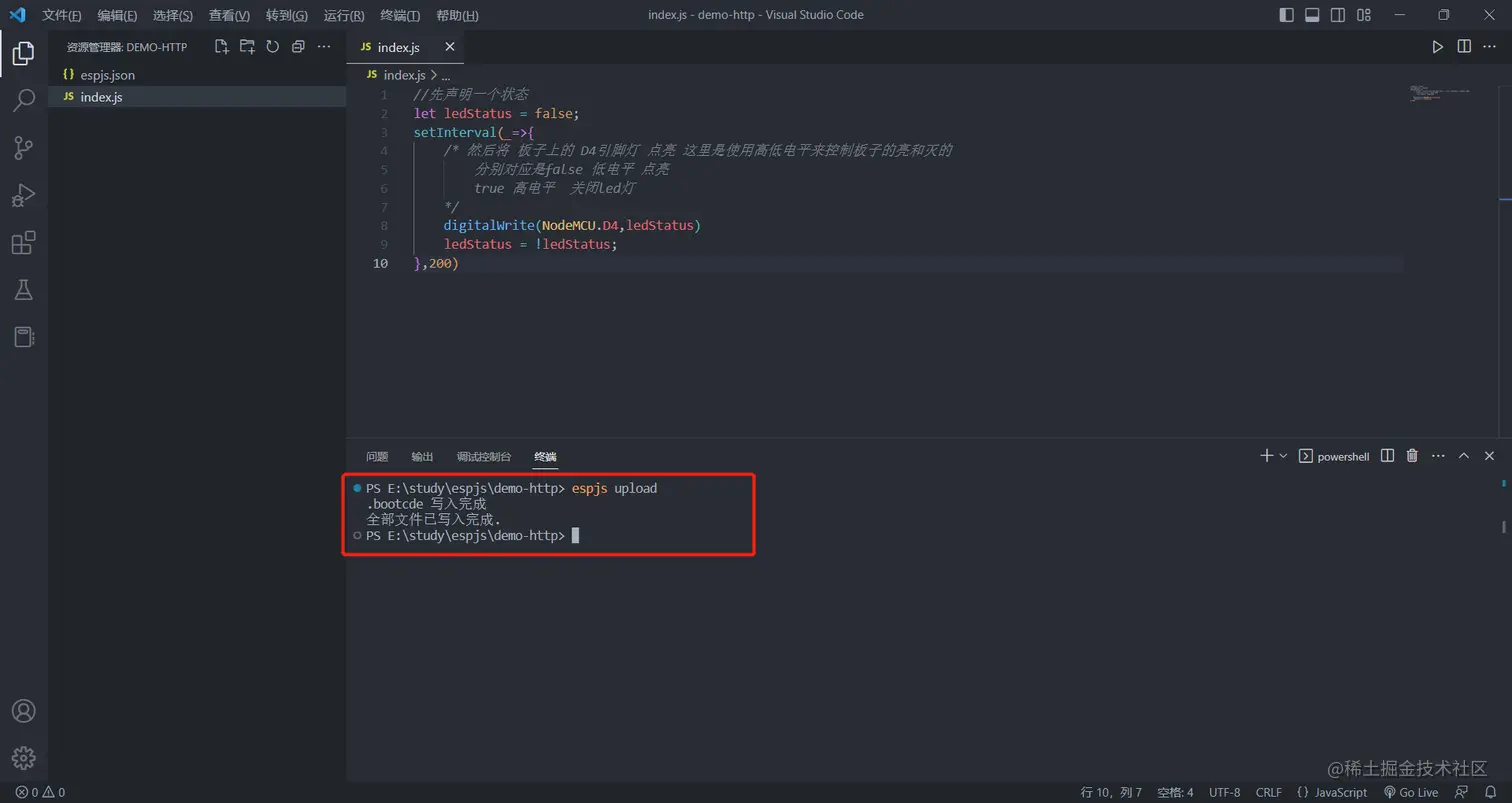
Task: Toggle the bottom panel layout
Action: [1312, 15]
